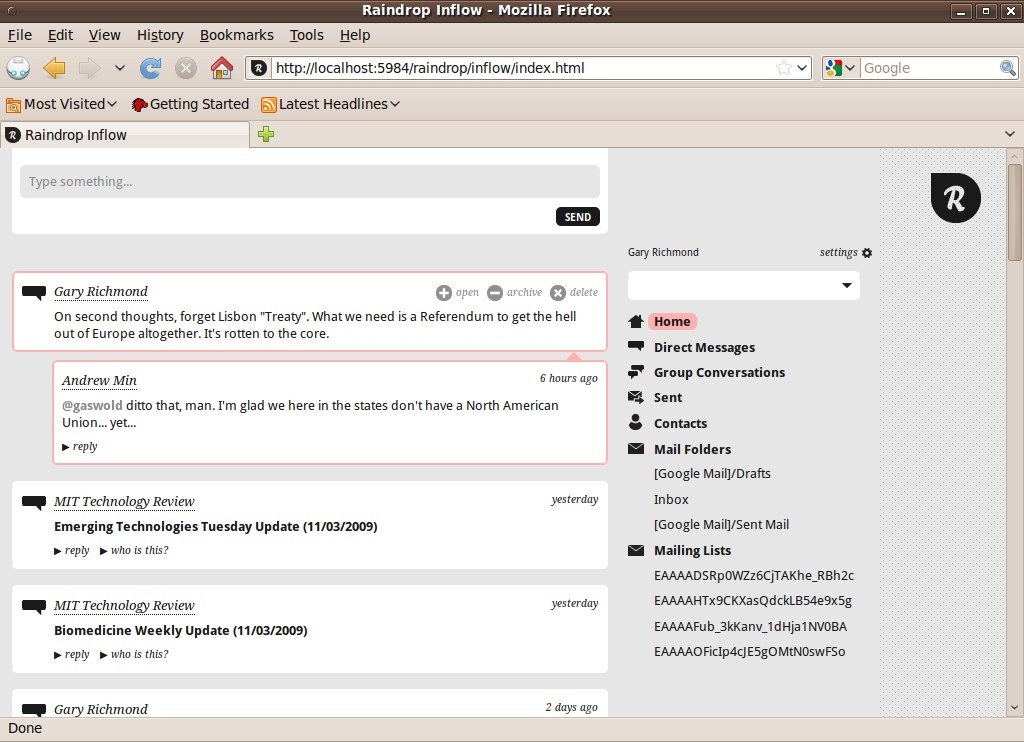
Task: Click the speech bubble icon beside Emerging Technologies
Action: pos(34,502)
